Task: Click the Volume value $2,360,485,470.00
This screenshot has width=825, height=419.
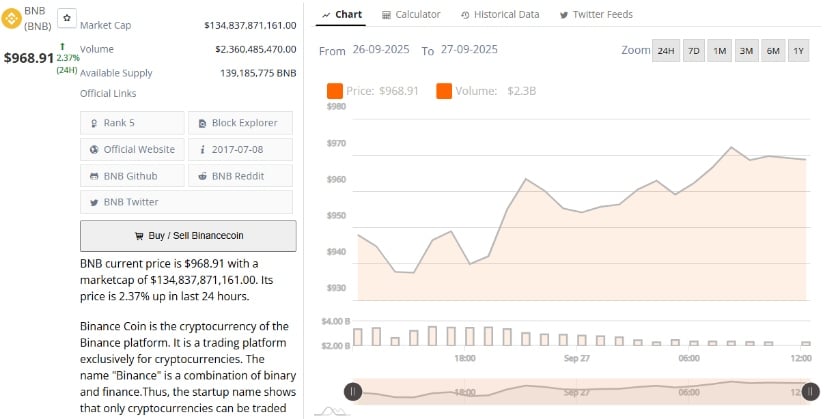Action: click(x=255, y=49)
